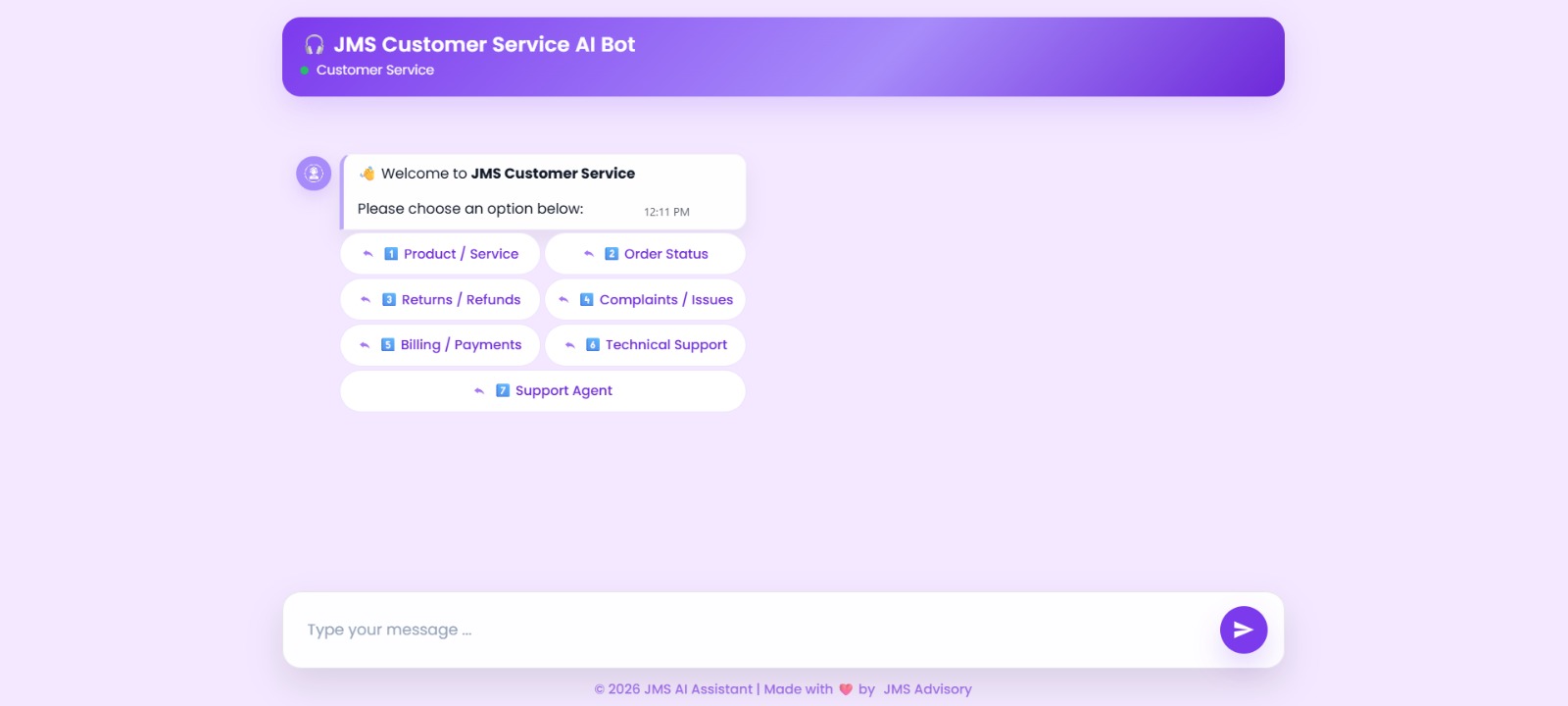Click the 12:11 PM message timestamp
The width and height of the screenshot is (1568, 706).
tap(666, 212)
